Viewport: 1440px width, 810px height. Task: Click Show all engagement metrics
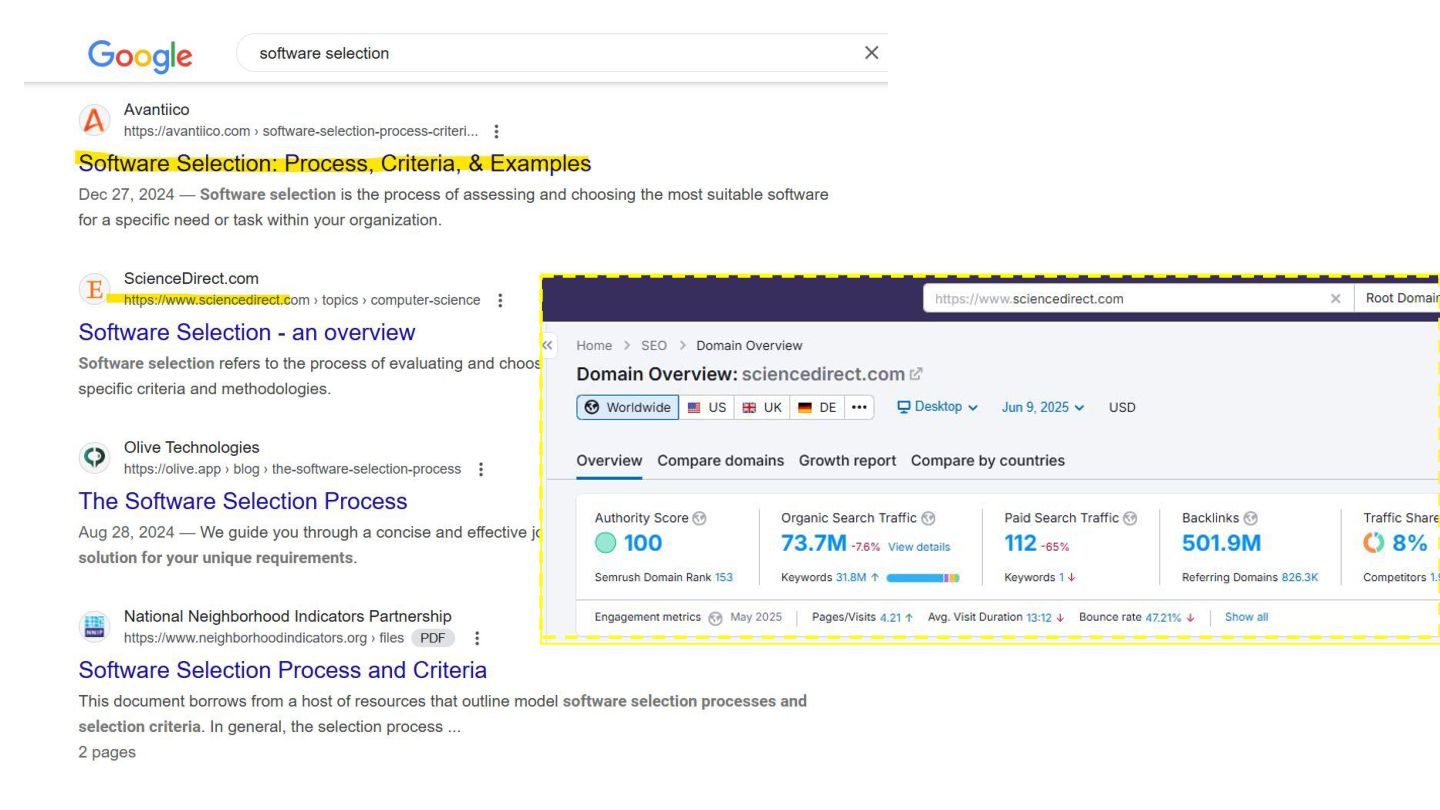[1246, 617]
